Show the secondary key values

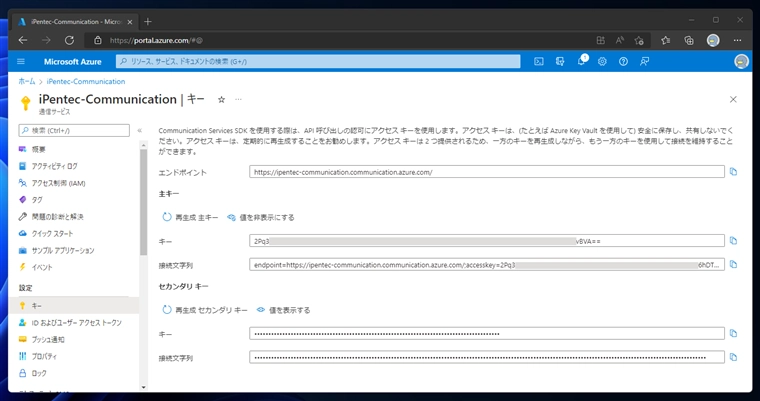point(283,310)
